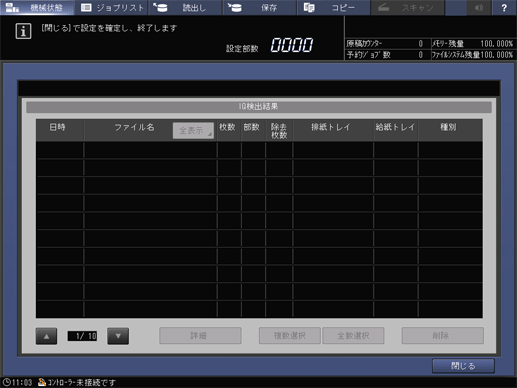Open the 保存 tab

tap(260, 7)
